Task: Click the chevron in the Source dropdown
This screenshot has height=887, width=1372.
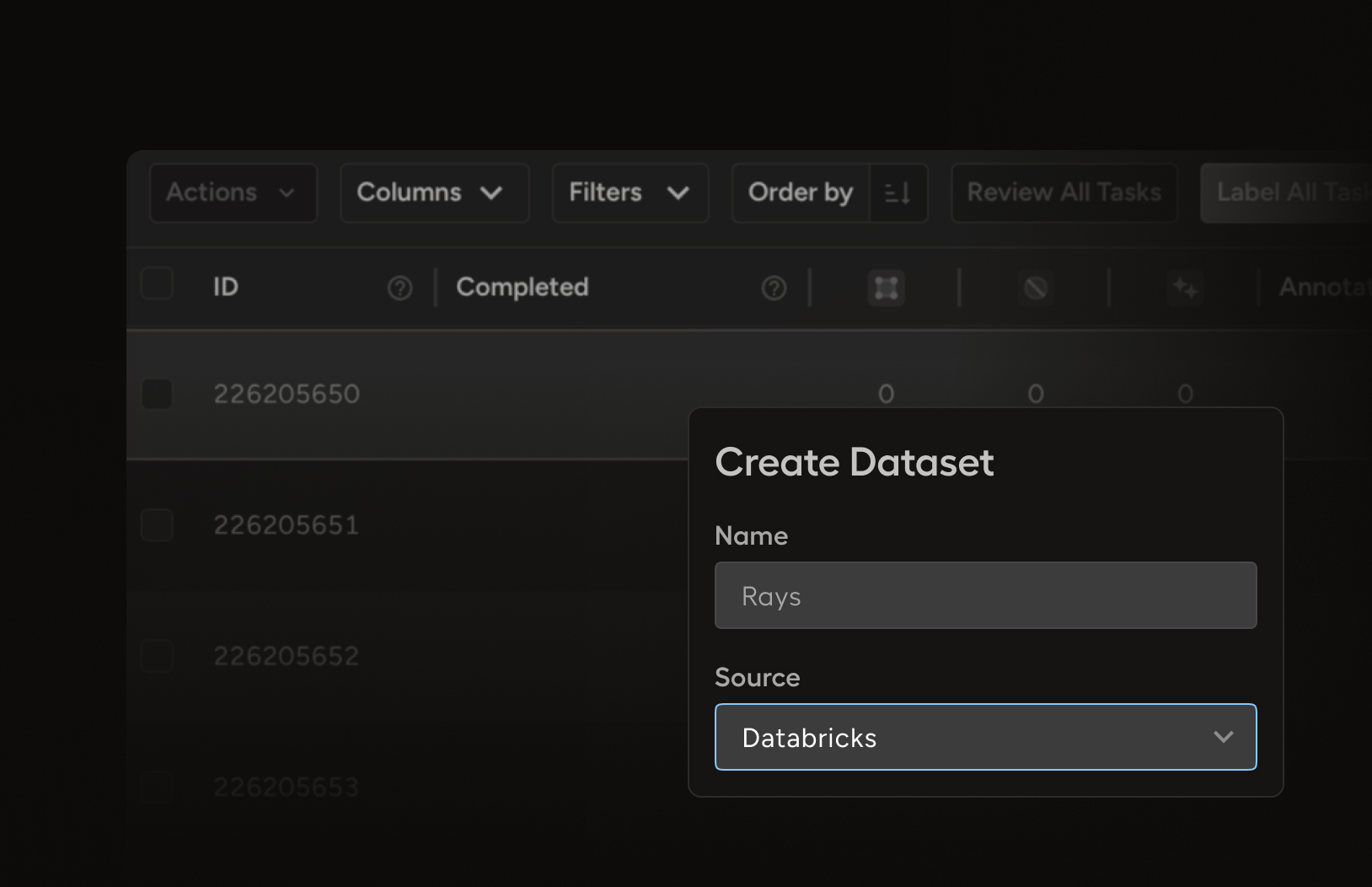Action: (1224, 737)
